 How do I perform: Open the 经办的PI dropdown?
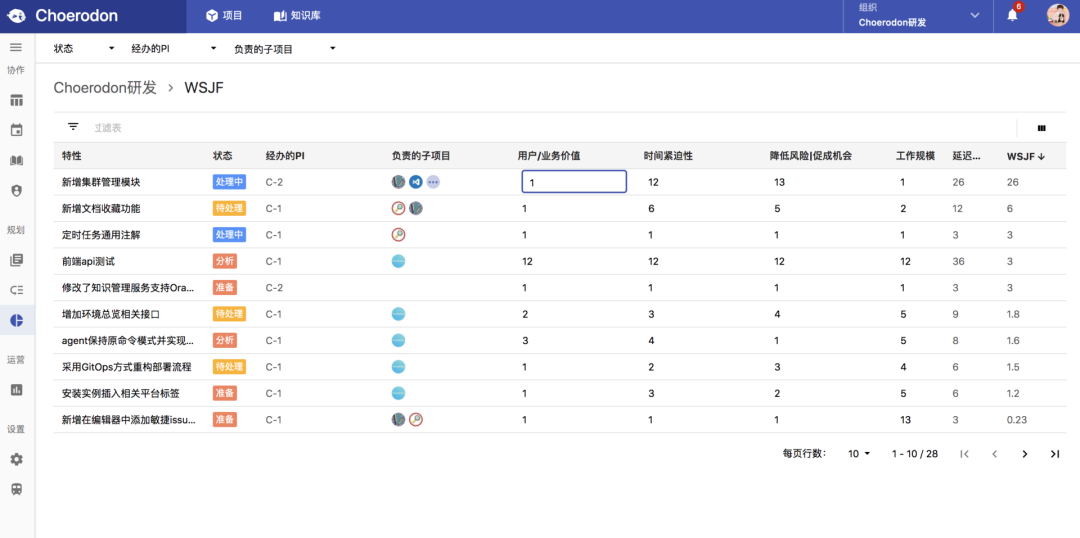[x=174, y=48]
